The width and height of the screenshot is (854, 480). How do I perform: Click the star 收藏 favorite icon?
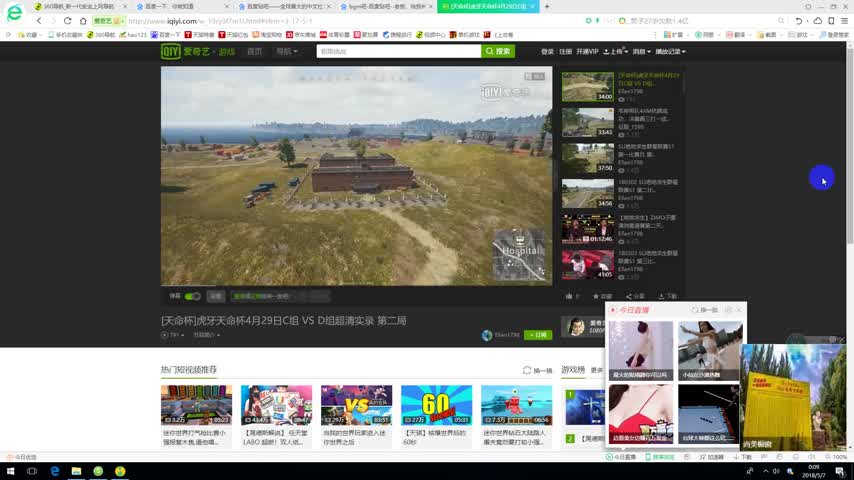click(602, 296)
